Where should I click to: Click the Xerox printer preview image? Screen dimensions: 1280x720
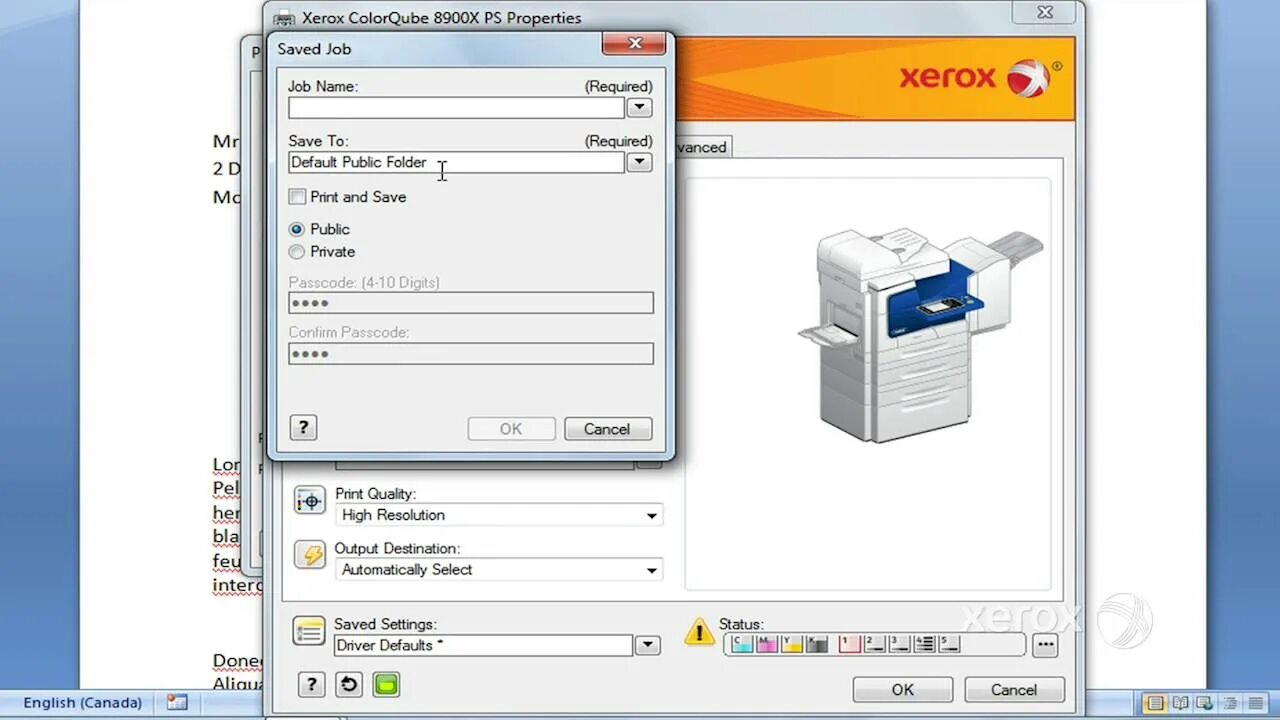[x=920, y=335]
